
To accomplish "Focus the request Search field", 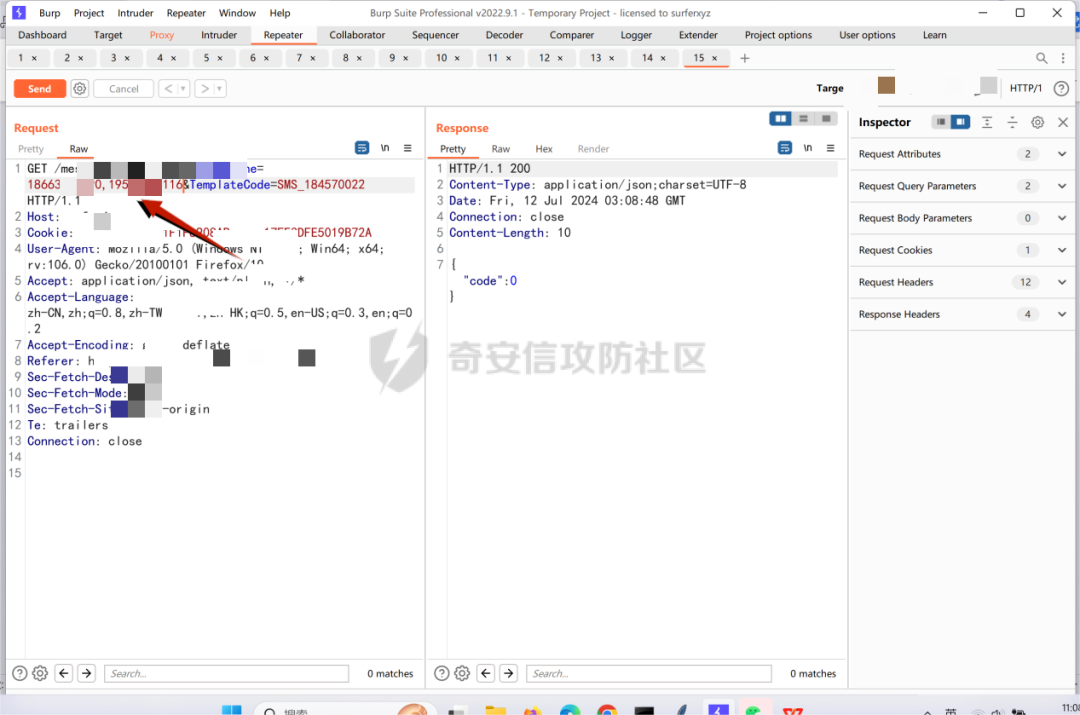I will pos(227,673).
